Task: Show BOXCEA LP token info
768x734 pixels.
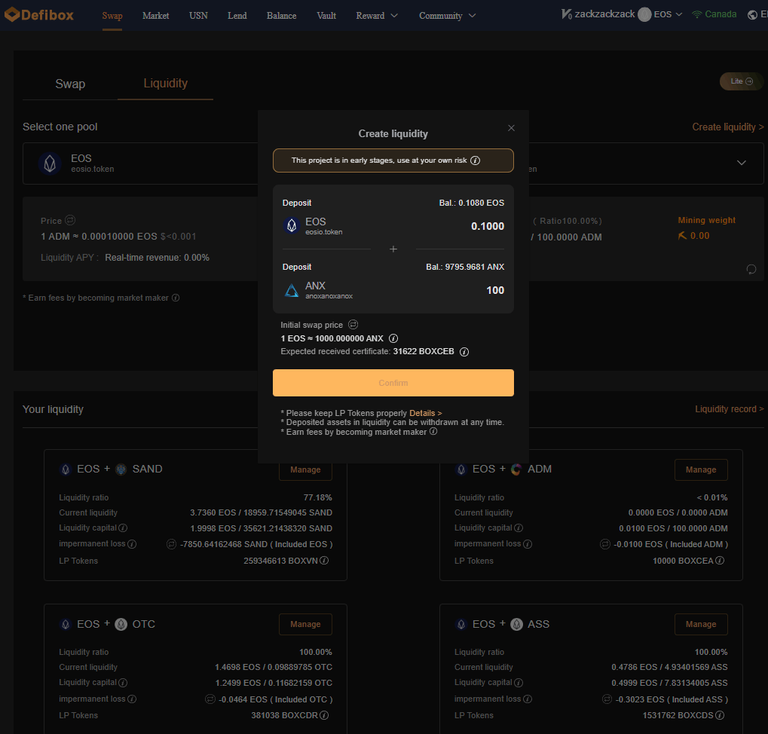Action: coord(719,561)
